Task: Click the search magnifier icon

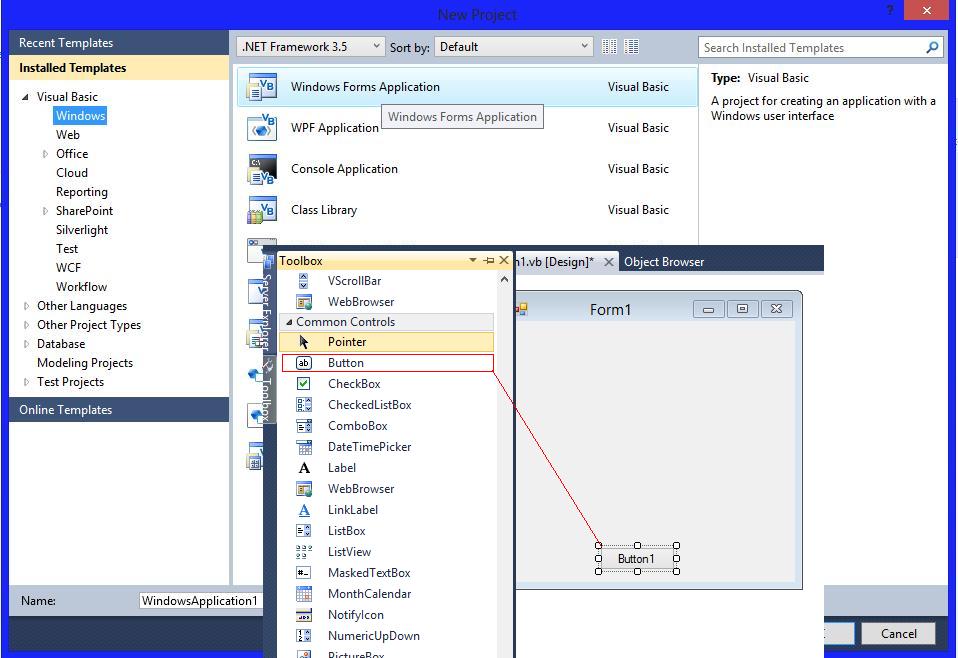Action: pyautogui.click(x=932, y=47)
